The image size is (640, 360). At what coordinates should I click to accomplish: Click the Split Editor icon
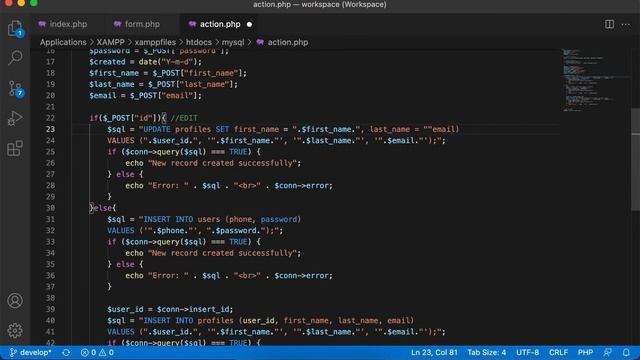point(609,24)
